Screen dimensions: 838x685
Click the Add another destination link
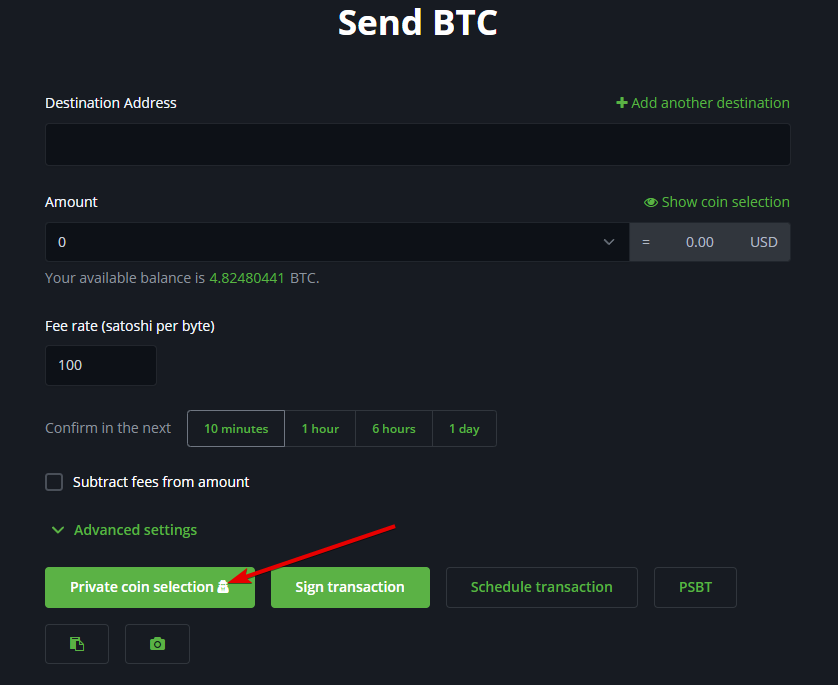(703, 103)
